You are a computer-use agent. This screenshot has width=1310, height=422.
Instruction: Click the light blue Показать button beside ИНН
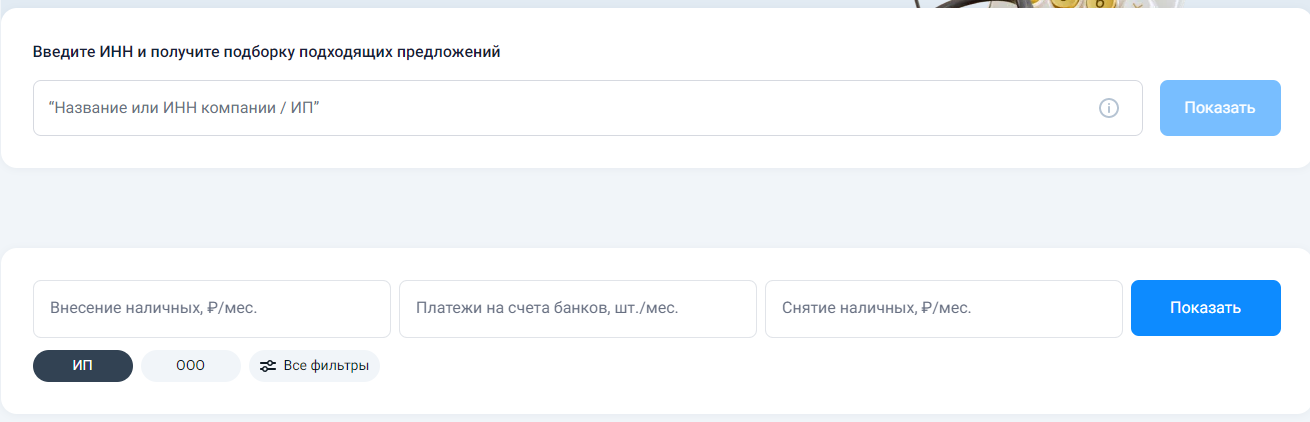pos(1220,108)
